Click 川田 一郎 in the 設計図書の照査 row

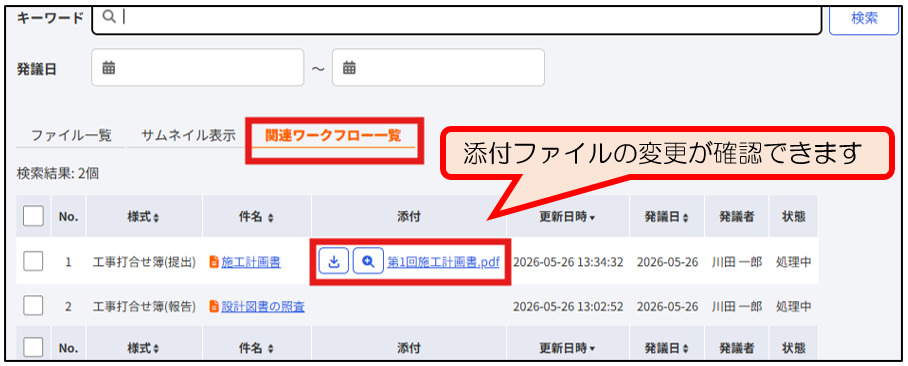[x=737, y=306]
